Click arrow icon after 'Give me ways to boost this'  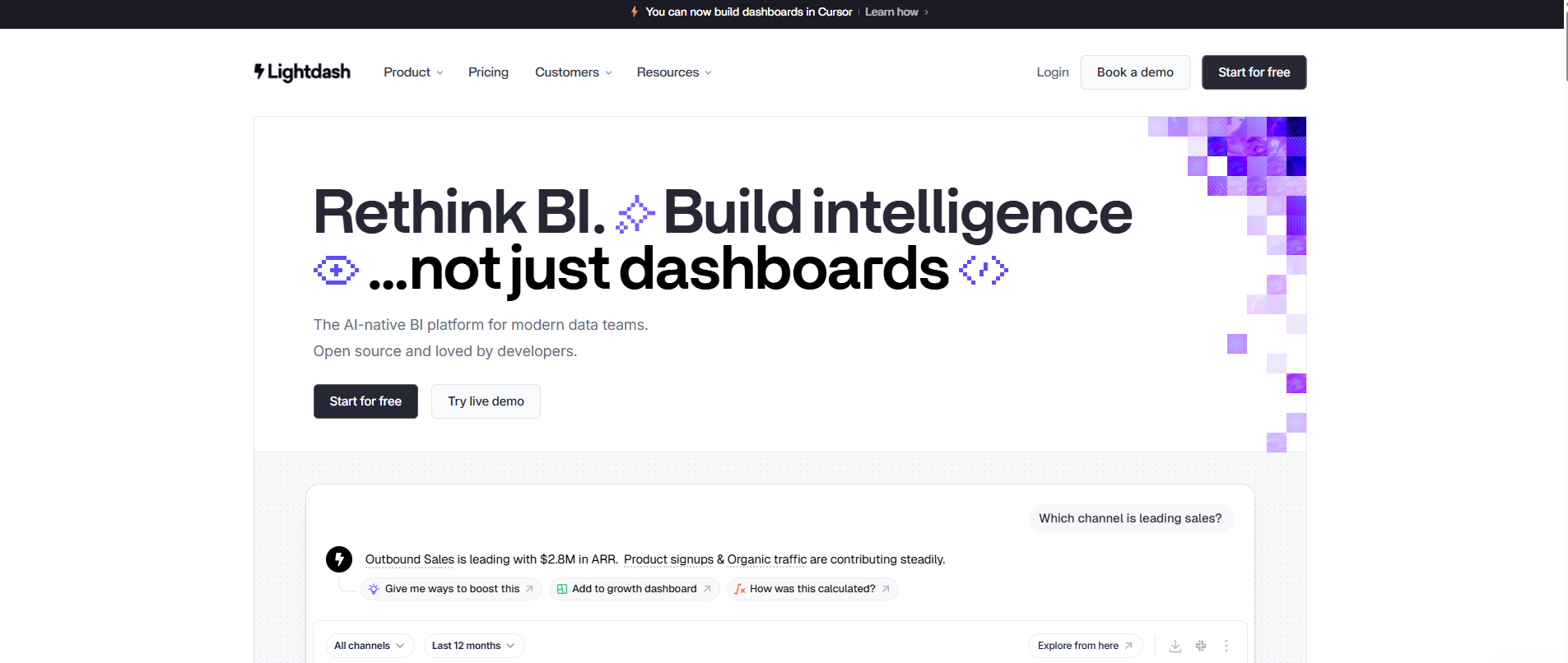tap(529, 589)
